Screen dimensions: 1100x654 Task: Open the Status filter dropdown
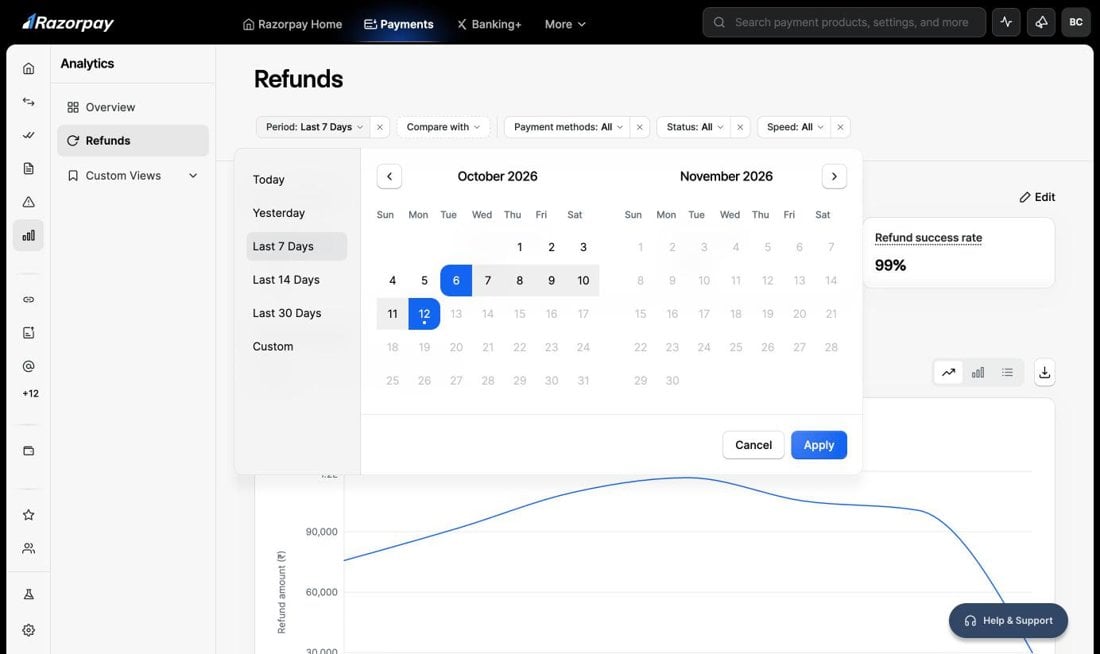tap(695, 127)
